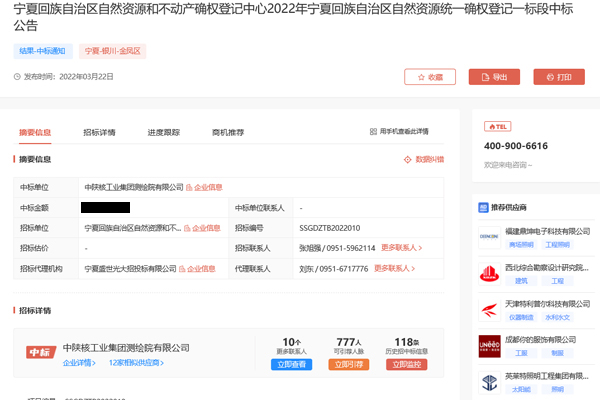Viewport: 600px width, 400px height.
Task: Click the 西北综合勘察设计研究院 logo
Action: tap(489, 273)
